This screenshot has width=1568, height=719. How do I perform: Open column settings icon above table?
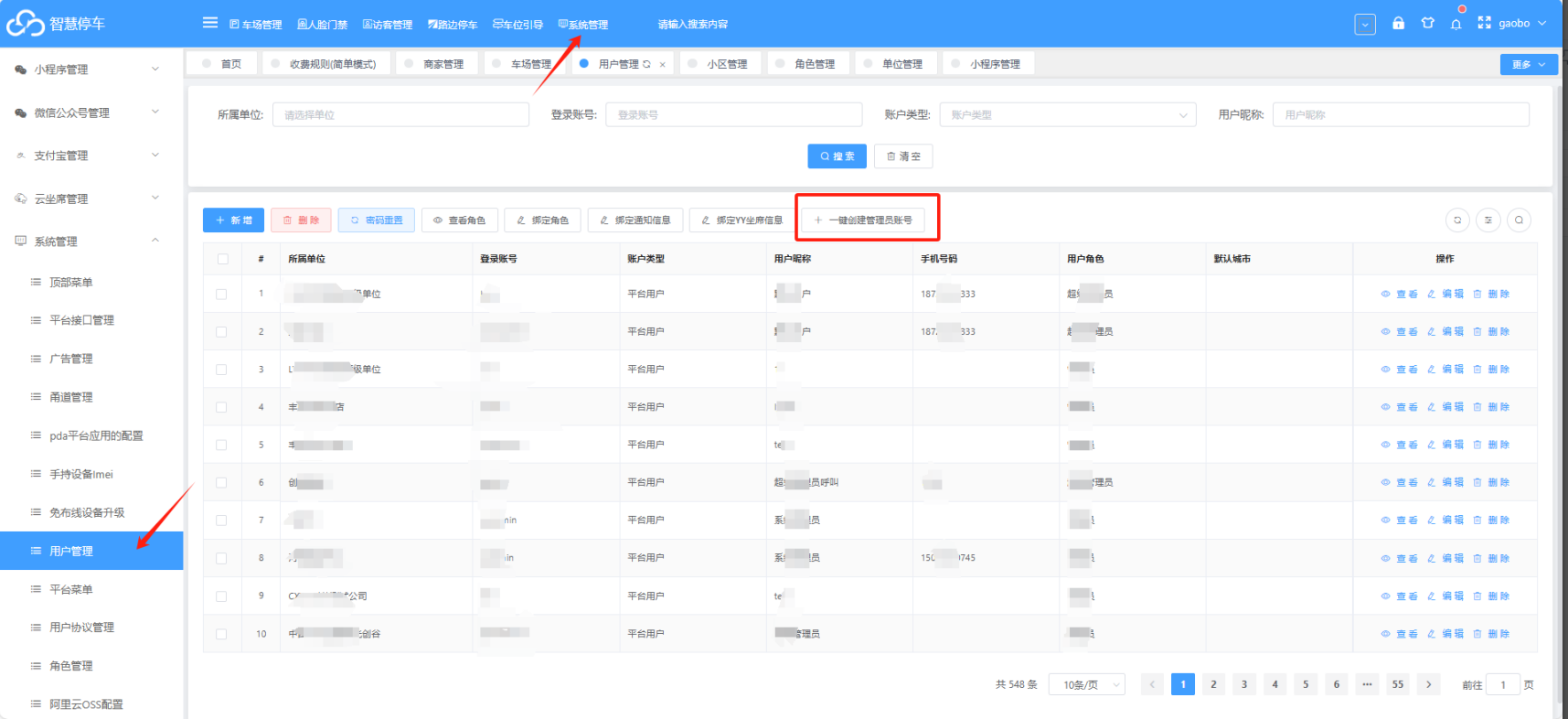pos(1488,220)
